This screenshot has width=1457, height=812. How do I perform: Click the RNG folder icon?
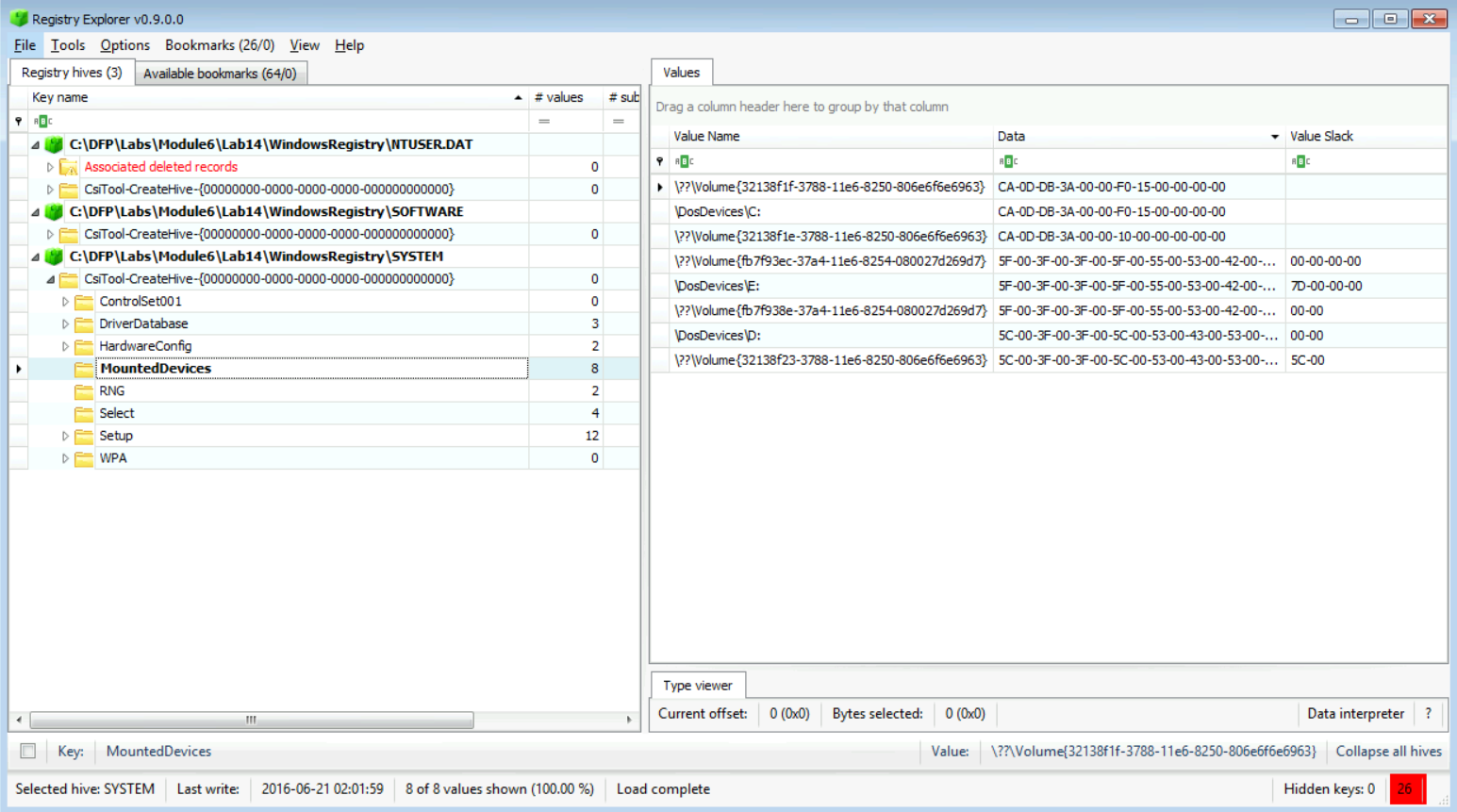(84, 391)
